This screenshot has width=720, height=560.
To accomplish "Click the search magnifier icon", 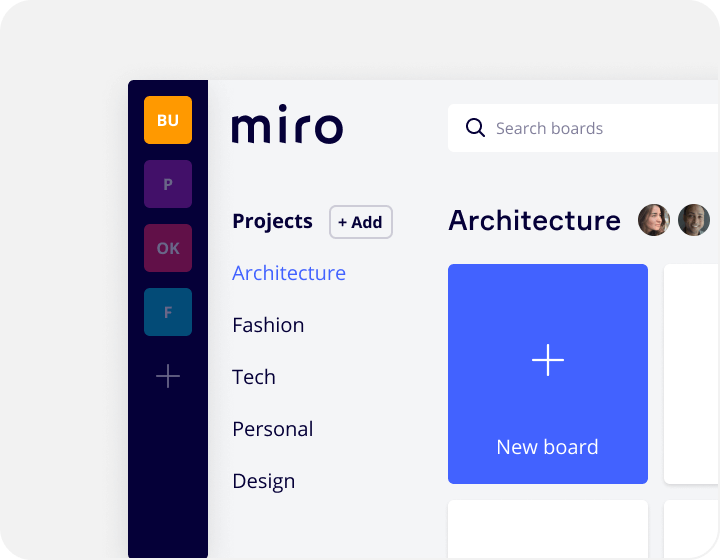I will tap(475, 128).
